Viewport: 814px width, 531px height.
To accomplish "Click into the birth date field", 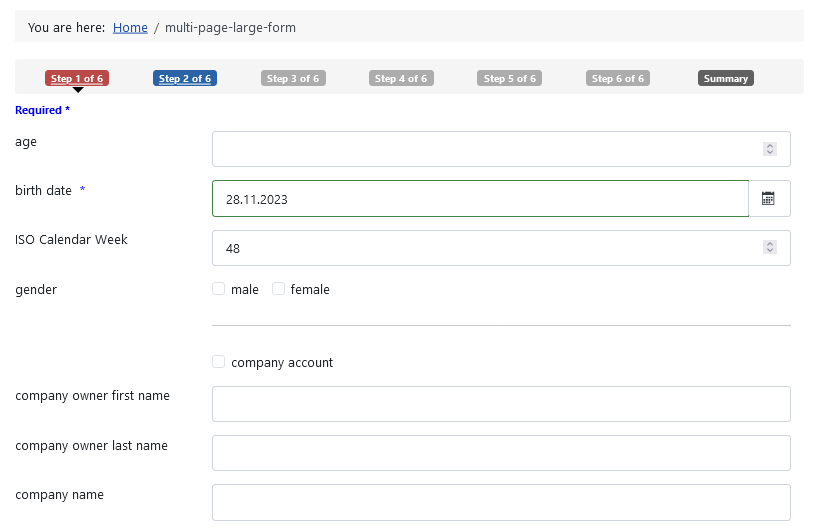I will [x=481, y=198].
